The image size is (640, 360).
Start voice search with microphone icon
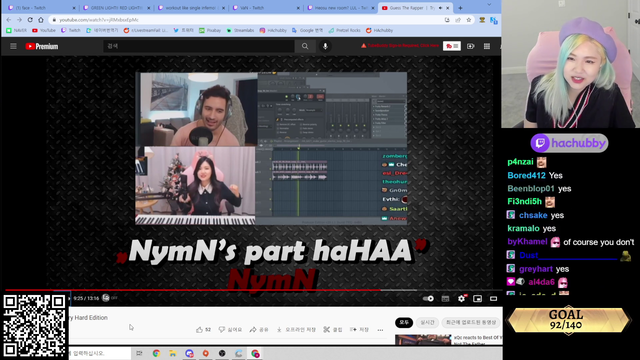[x=325, y=46]
